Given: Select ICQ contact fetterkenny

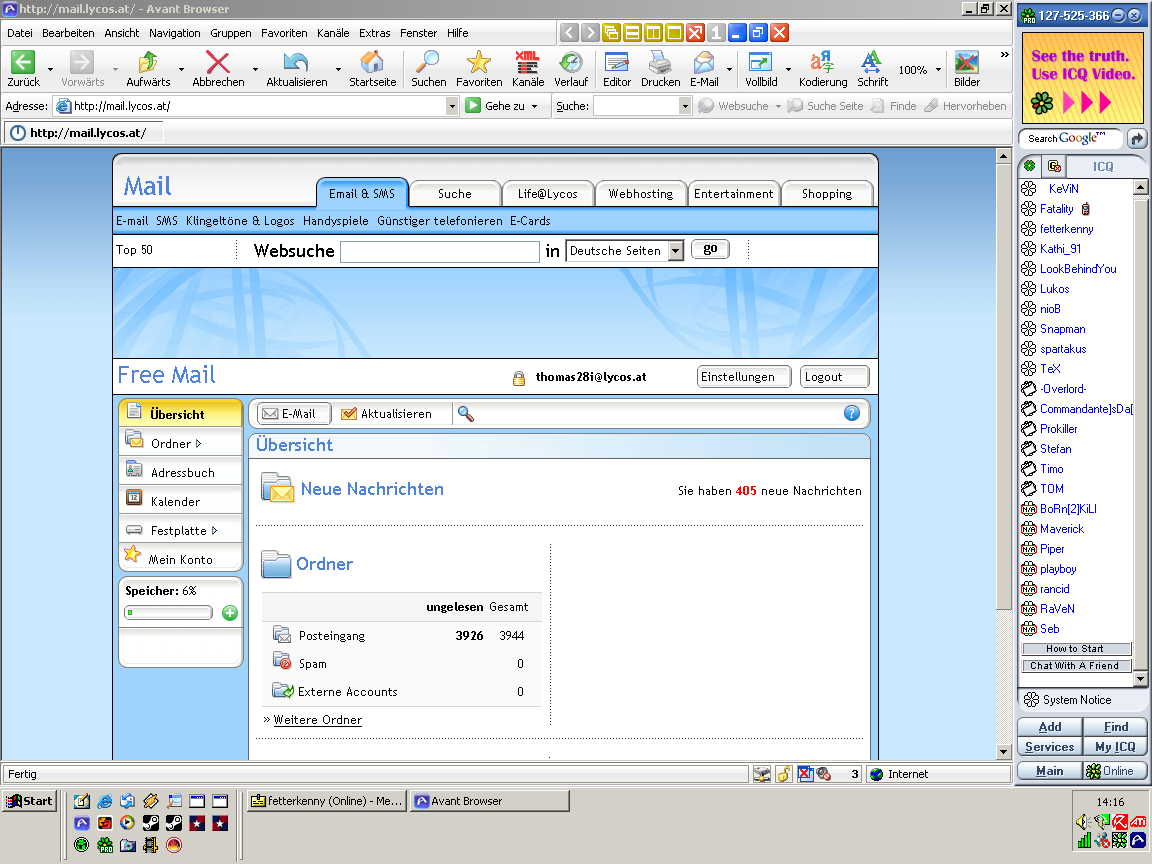Looking at the screenshot, I should tap(1066, 228).
